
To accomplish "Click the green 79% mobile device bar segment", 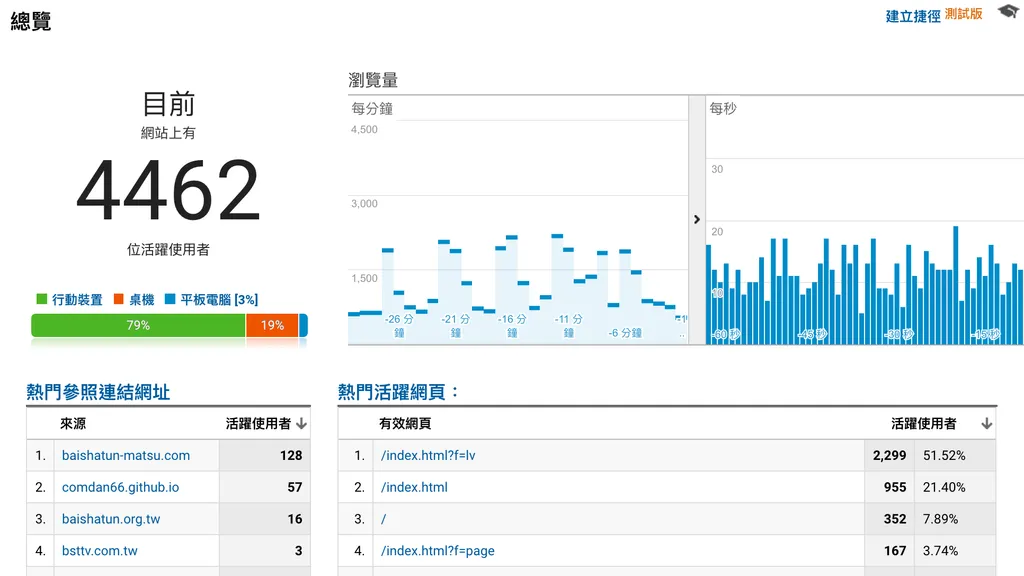I will [x=138, y=325].
